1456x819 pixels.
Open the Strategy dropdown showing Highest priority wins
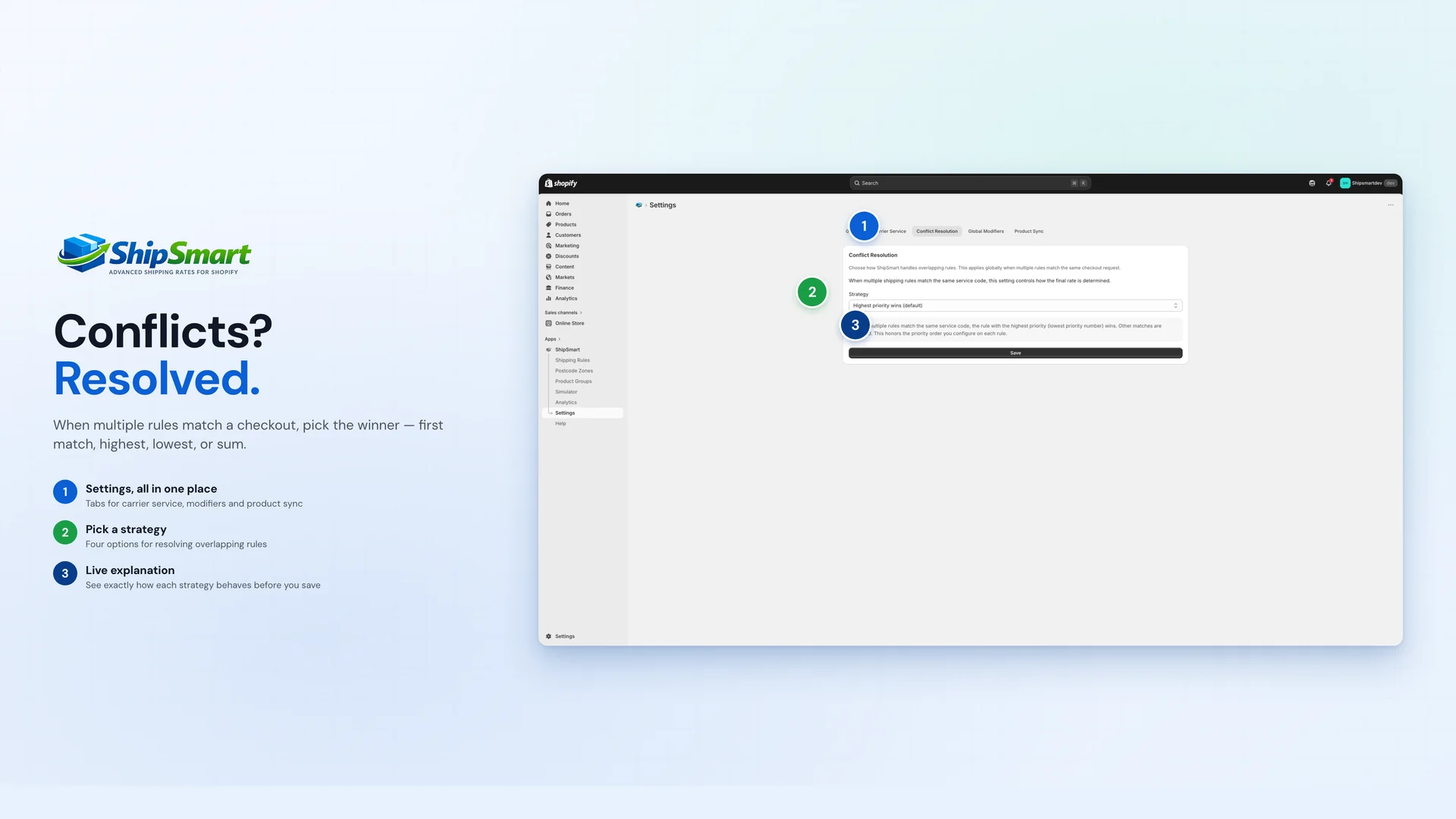(x=1015, y=306)
